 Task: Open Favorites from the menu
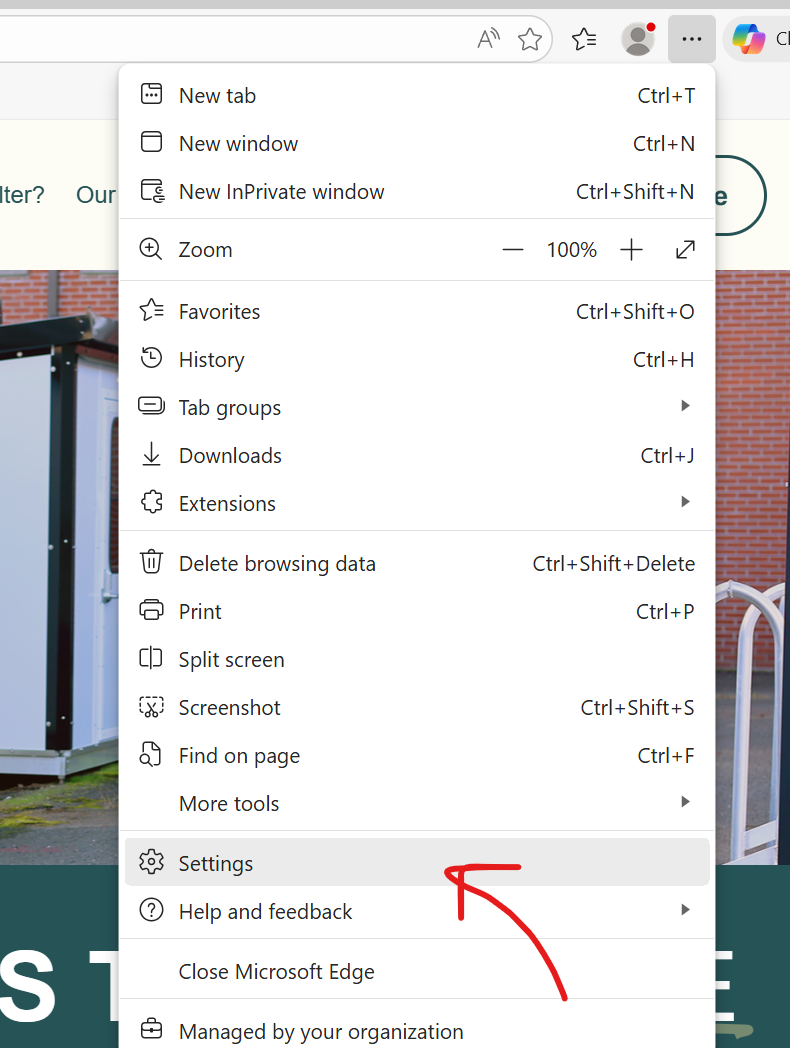click(x=417, y=311)
